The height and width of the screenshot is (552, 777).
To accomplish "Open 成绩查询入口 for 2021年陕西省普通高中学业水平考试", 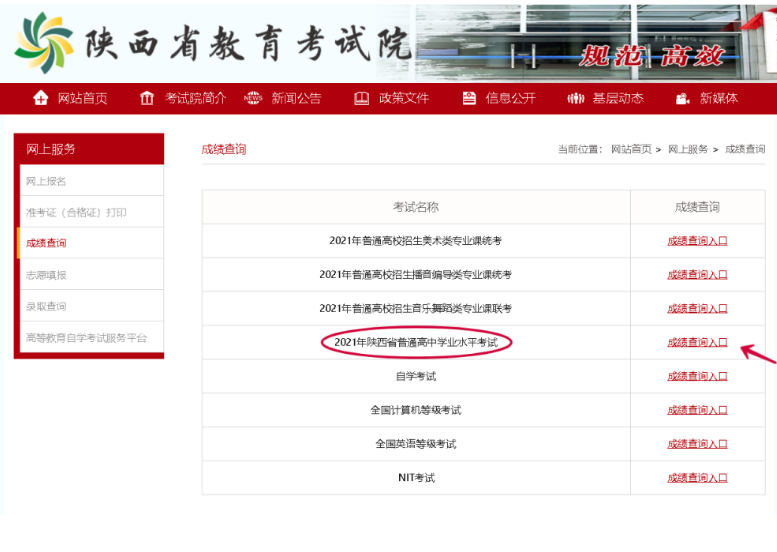I will tap(697, 342).
